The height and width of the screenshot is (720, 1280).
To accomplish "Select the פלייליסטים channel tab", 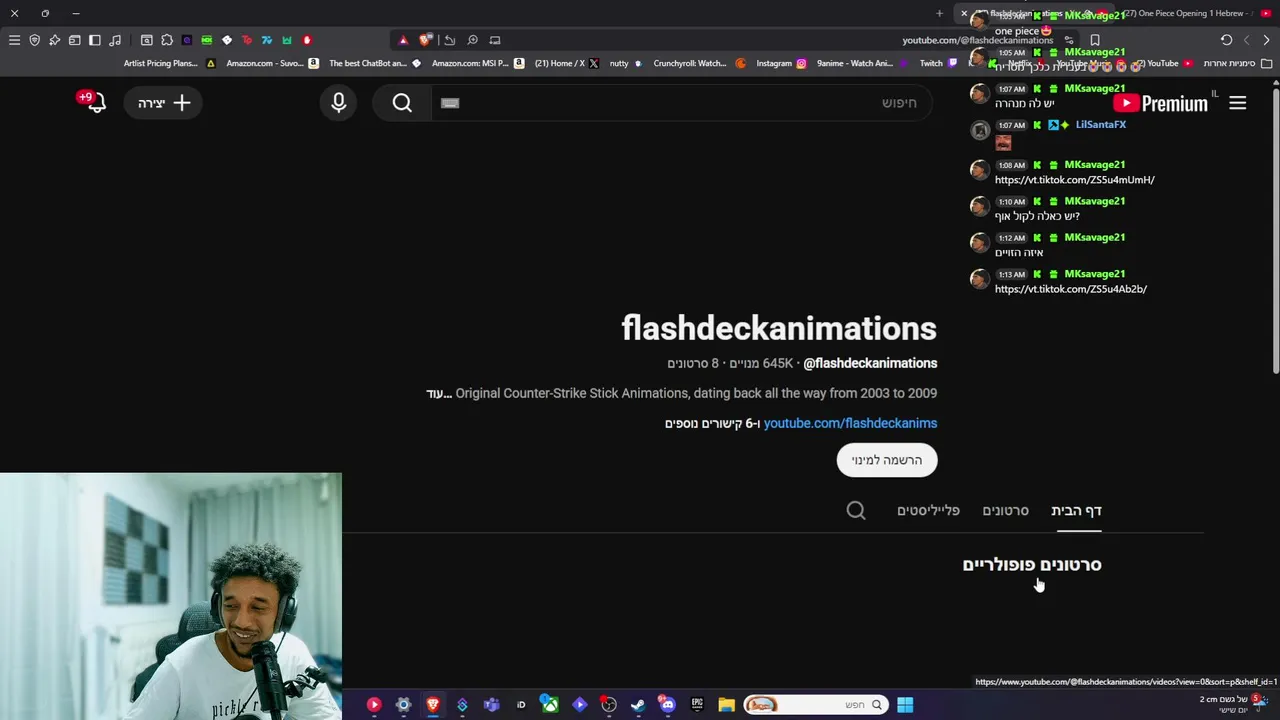I will [928, 511].
